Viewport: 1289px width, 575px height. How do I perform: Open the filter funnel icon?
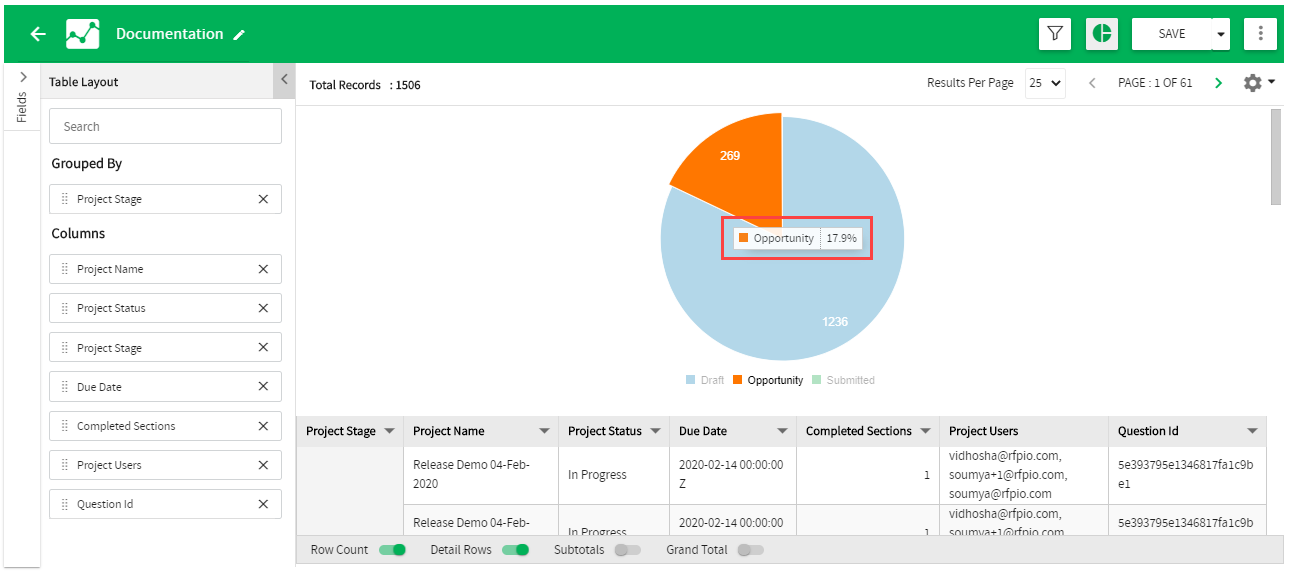pos(1055,34)
